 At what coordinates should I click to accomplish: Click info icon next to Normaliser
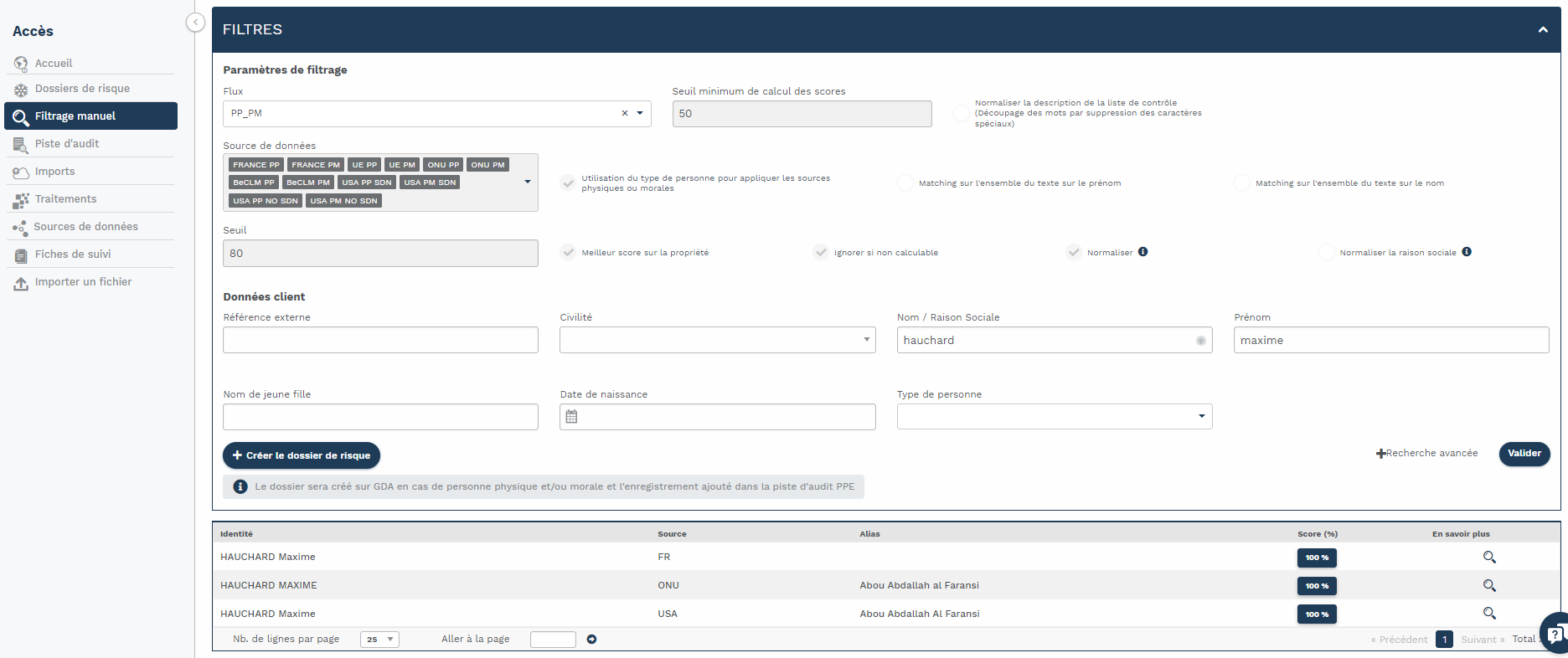point(1143,252)
